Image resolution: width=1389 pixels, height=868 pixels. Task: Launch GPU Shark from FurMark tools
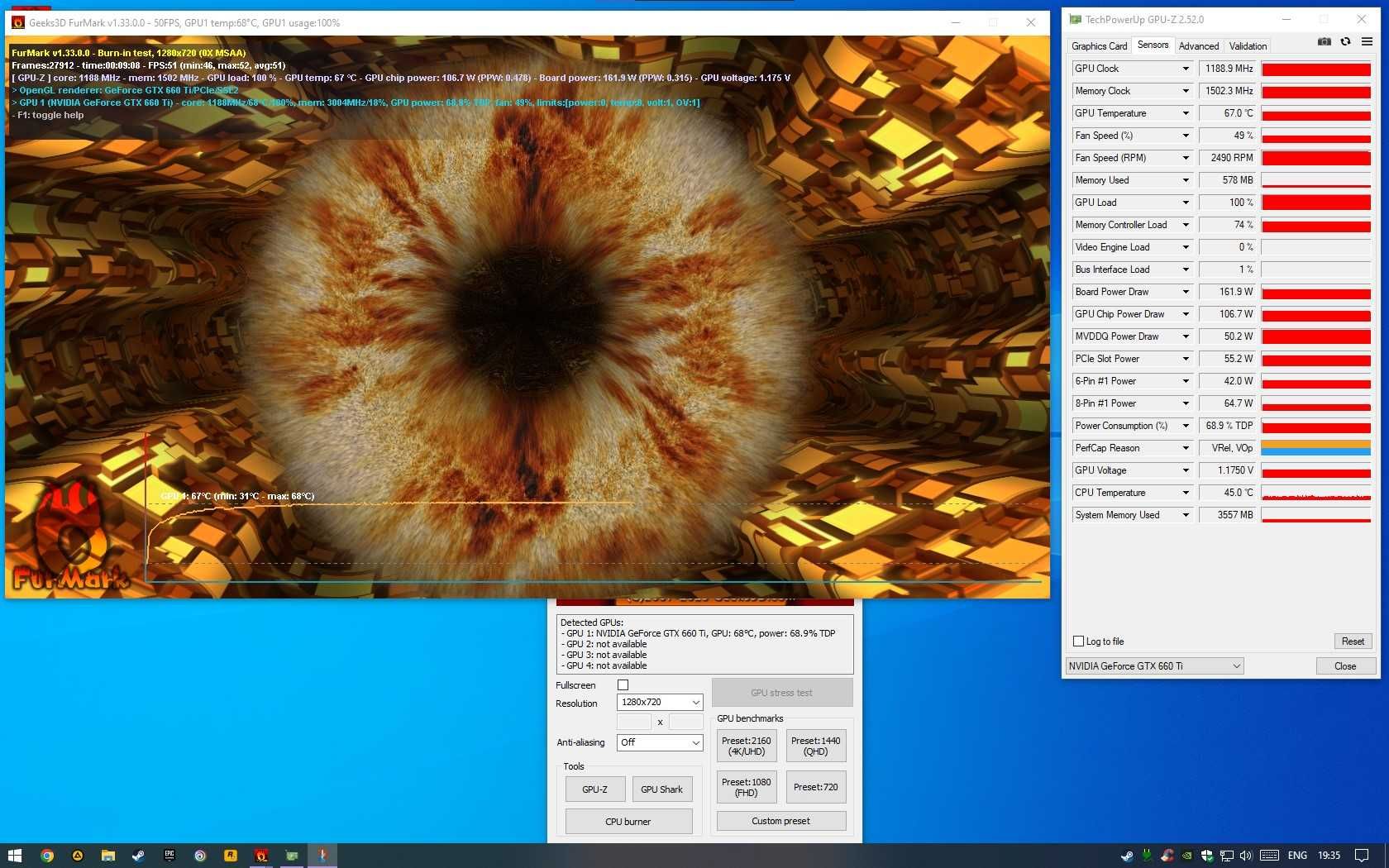(661, 789)
